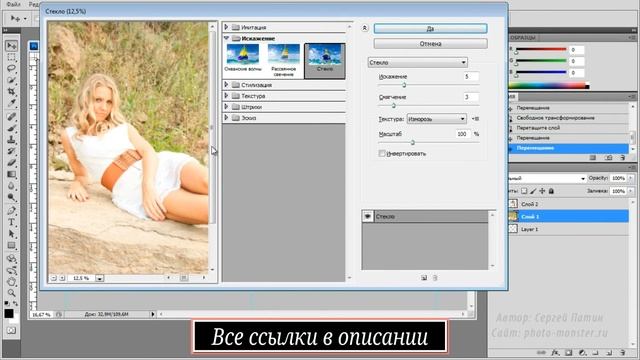Click the Все ссылки в описании banner

(320, 337)
